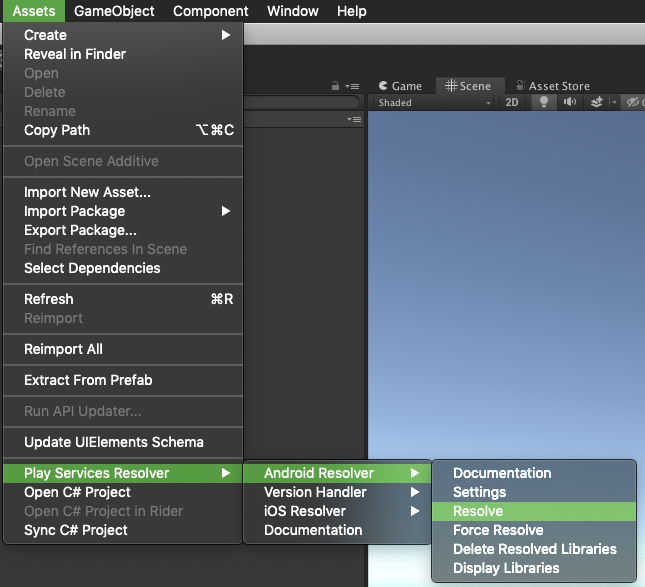This screenshot has width=645, height=587.
Task: Toggle 2D scene view mode
Action: (x=512, y=102)
